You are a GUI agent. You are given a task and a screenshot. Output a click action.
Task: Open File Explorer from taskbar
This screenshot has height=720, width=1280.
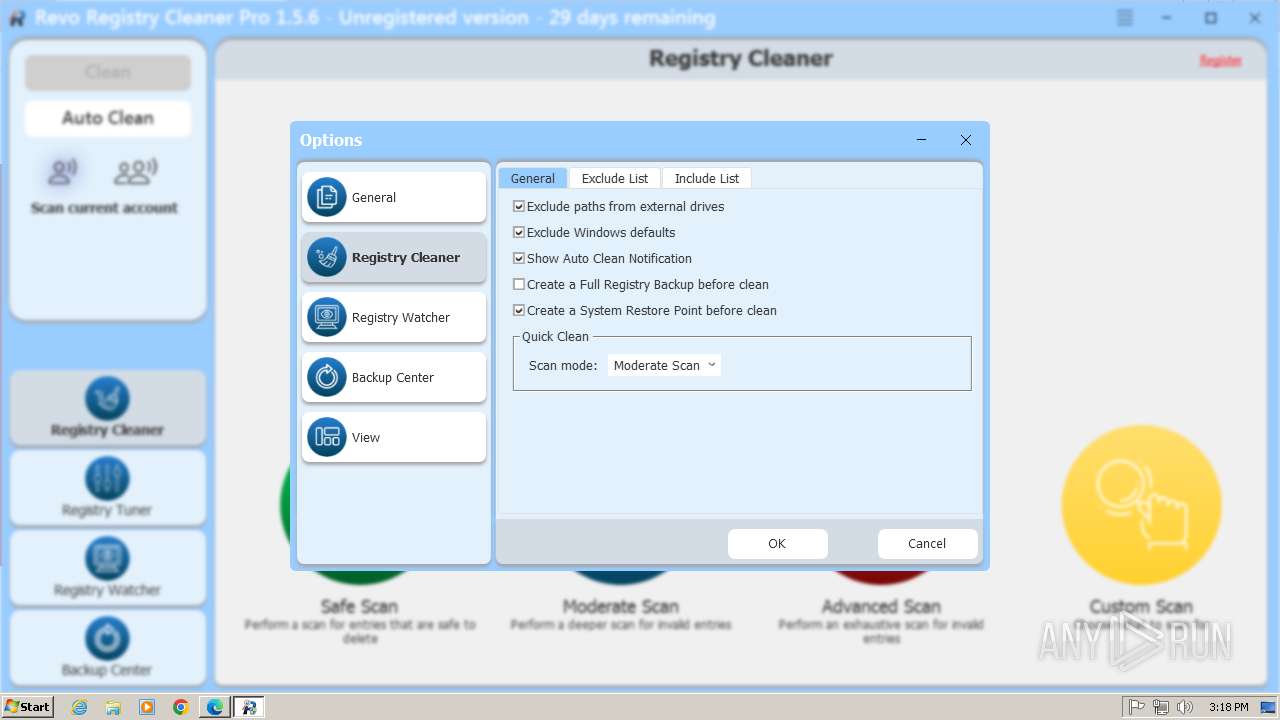(113, 707)
